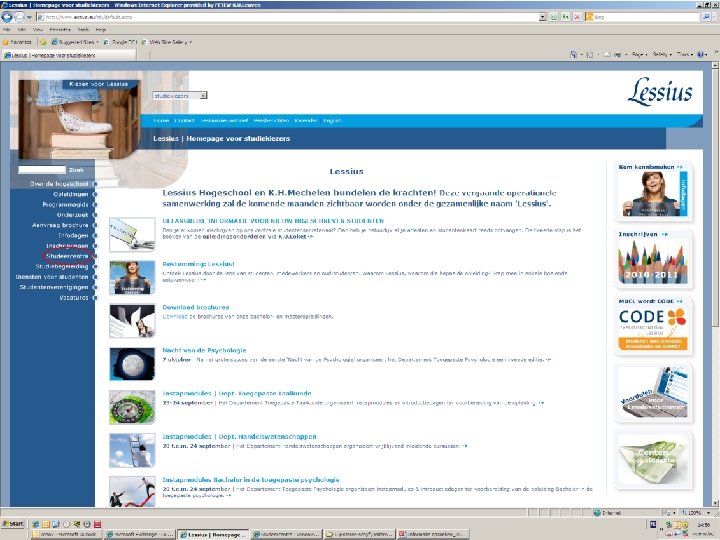This screenshot has height=540, width=720.
Task: Click the CODE expertisecentrum banner
Action: click(x=652, y=325)
